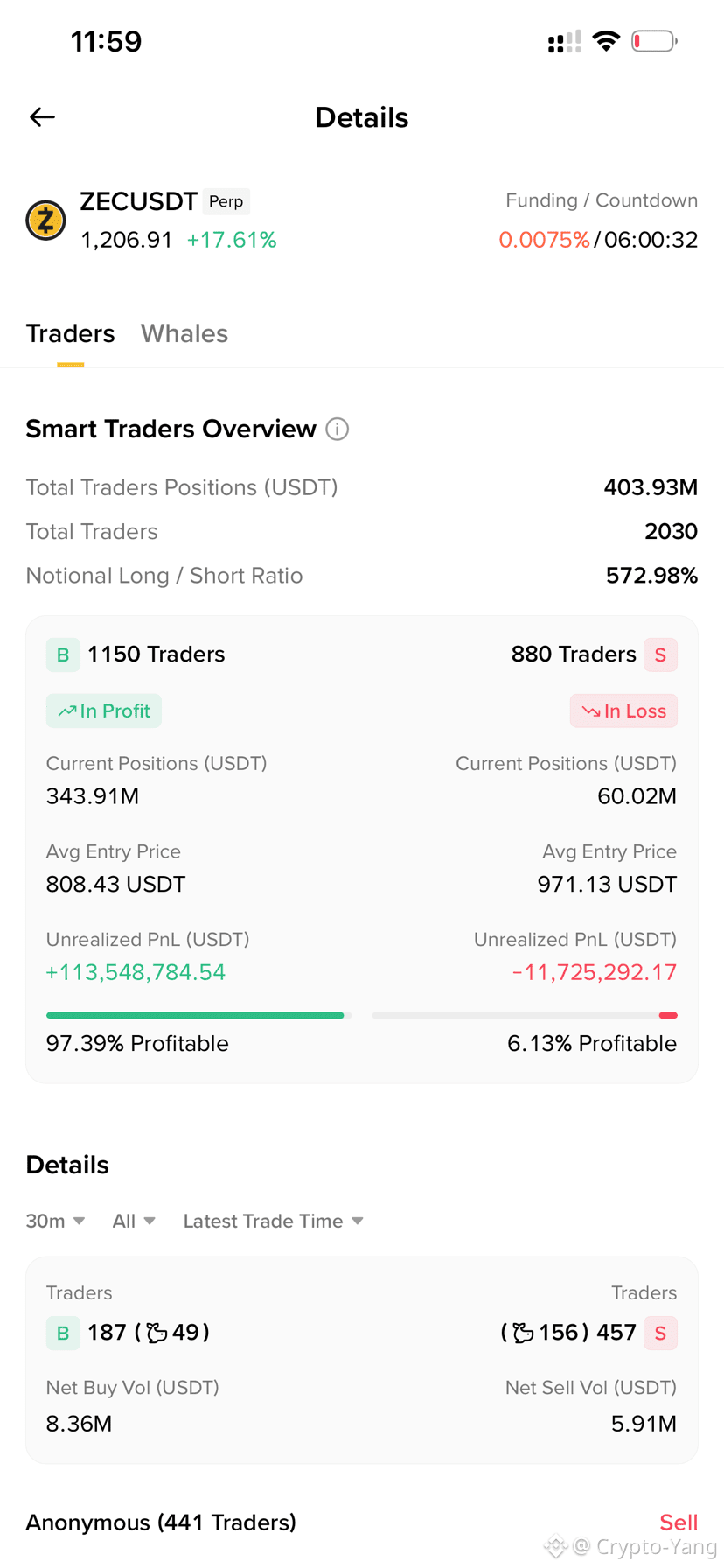
Task: Tap the whale icon next to 156
Action: pos(523,1333)
